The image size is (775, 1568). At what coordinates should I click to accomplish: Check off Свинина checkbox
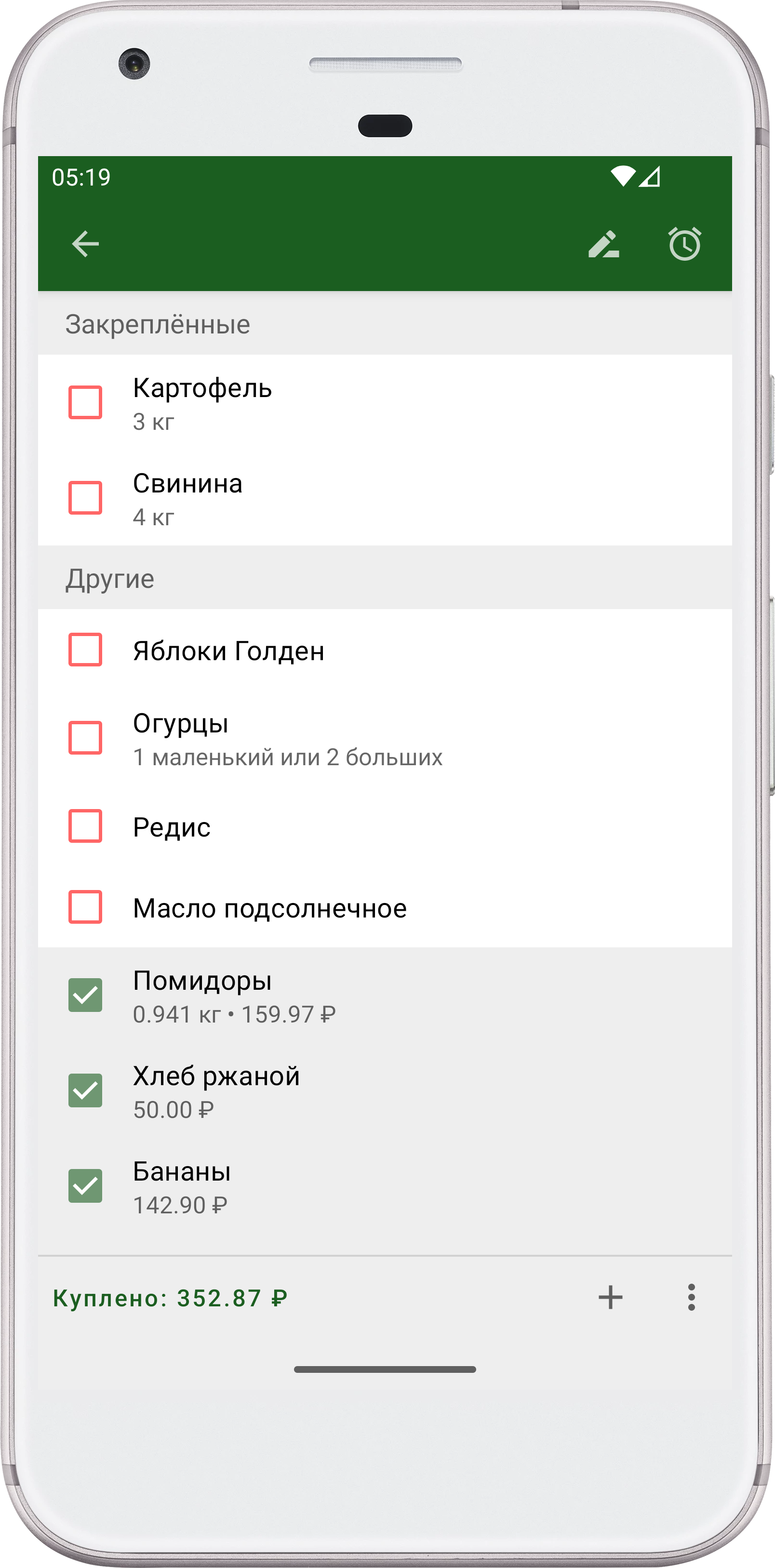pyautogui.click(x=85, y=498)
